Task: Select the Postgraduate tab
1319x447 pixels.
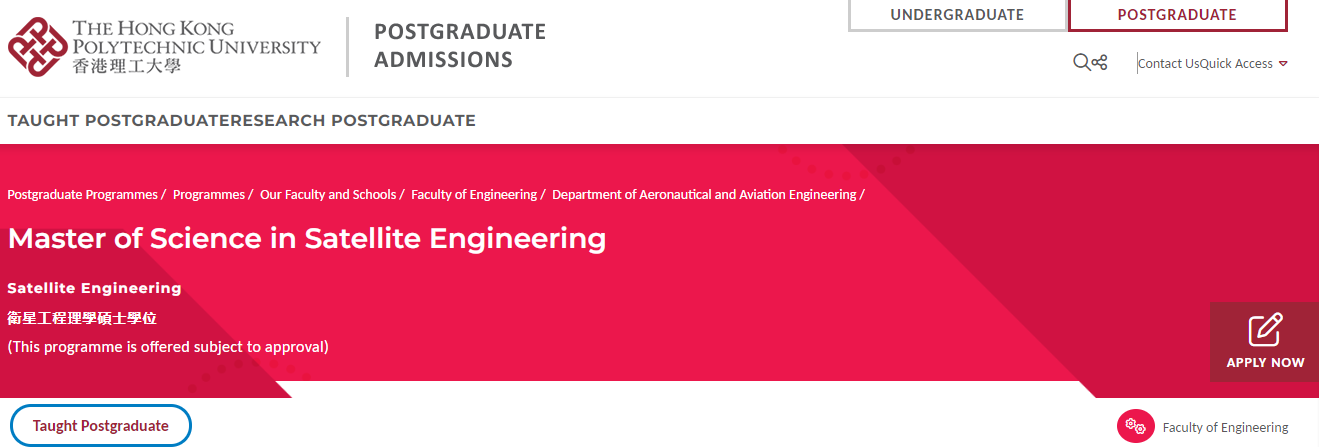Action: [1177, 15]
